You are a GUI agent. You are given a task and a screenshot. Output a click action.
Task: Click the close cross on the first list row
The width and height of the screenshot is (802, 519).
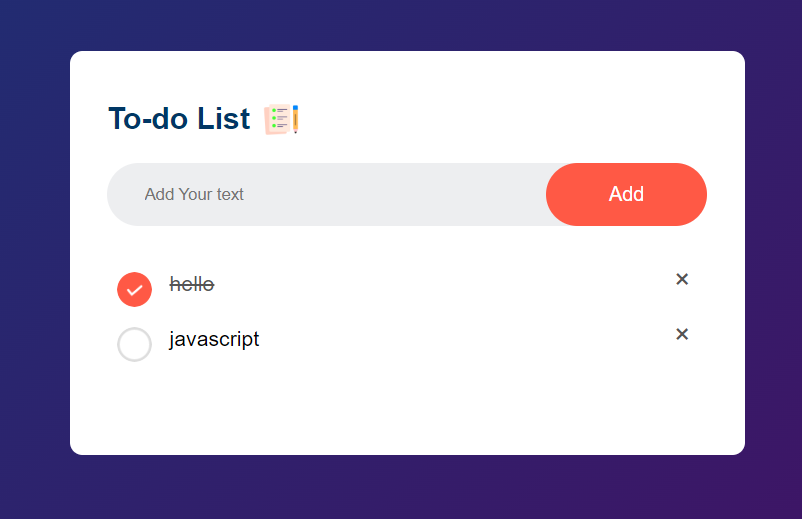tap(682, 279)
